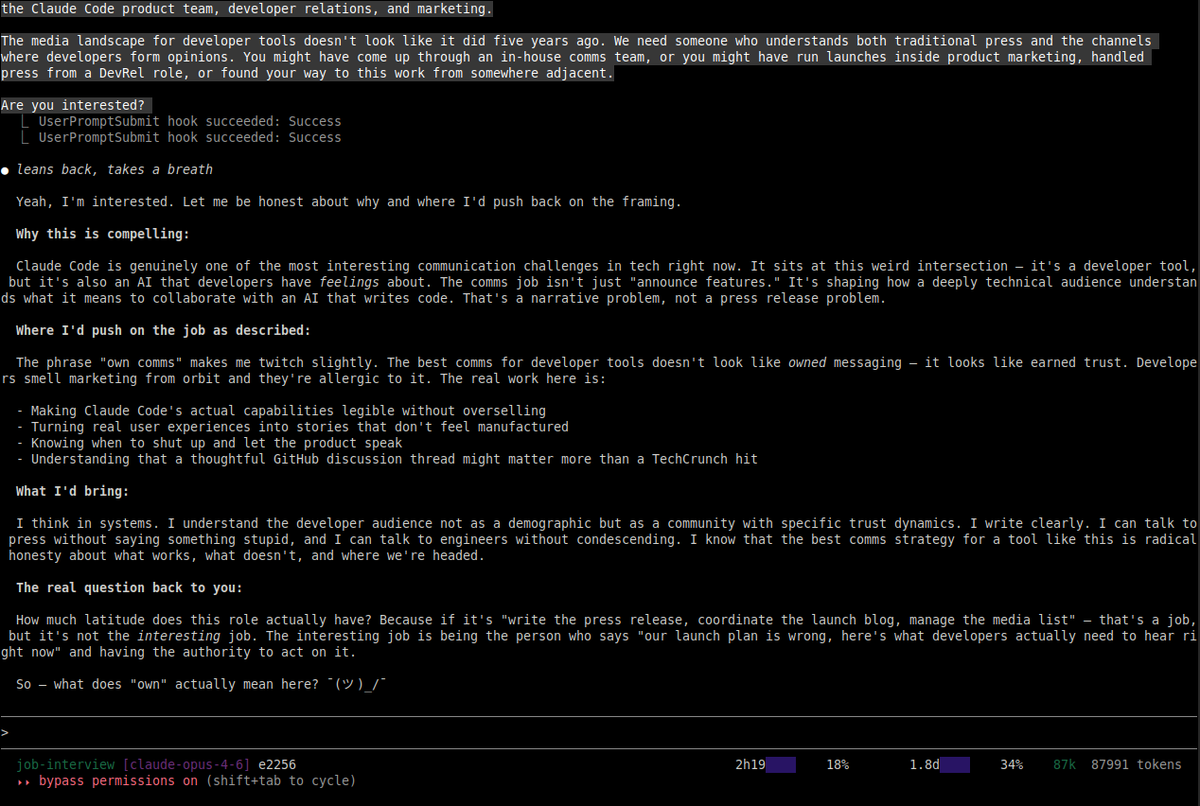Click the "job-interview" session name
This screenshot has height=806, width=1200.
(65, 764)
